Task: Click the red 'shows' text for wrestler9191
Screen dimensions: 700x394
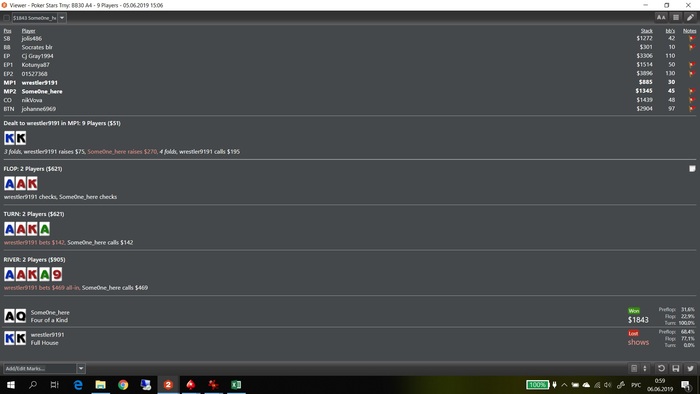Action: pos(638,342)
